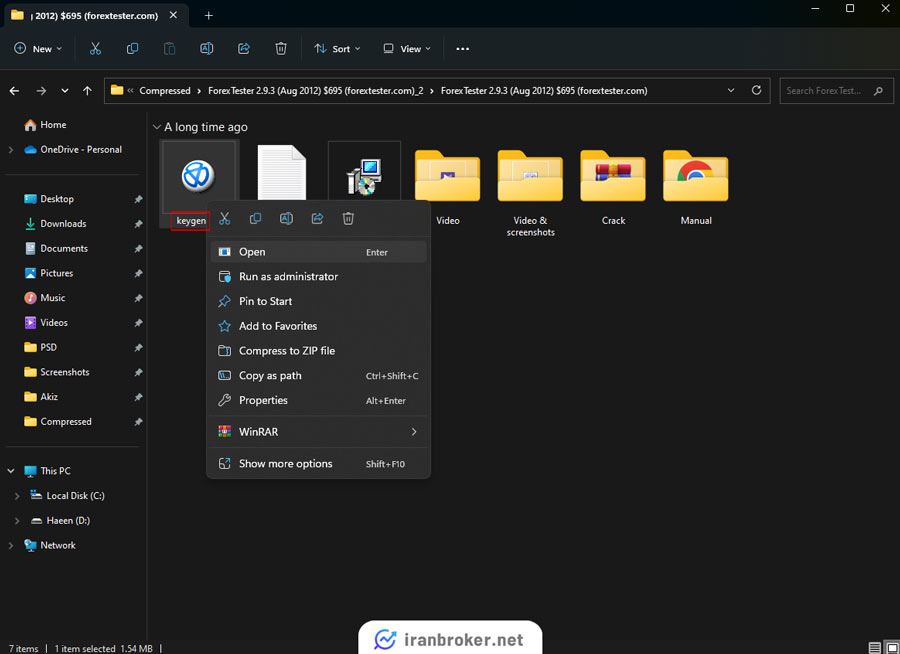Open the Video & screenshots folder
The width and height of the screenshot is (900, 654).
530,176
